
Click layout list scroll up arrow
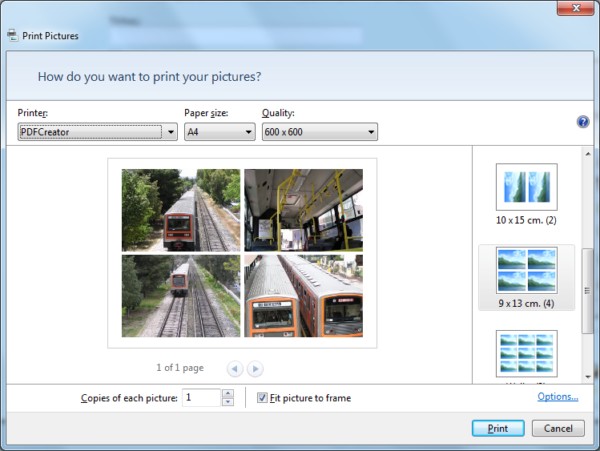pos(588,154)
